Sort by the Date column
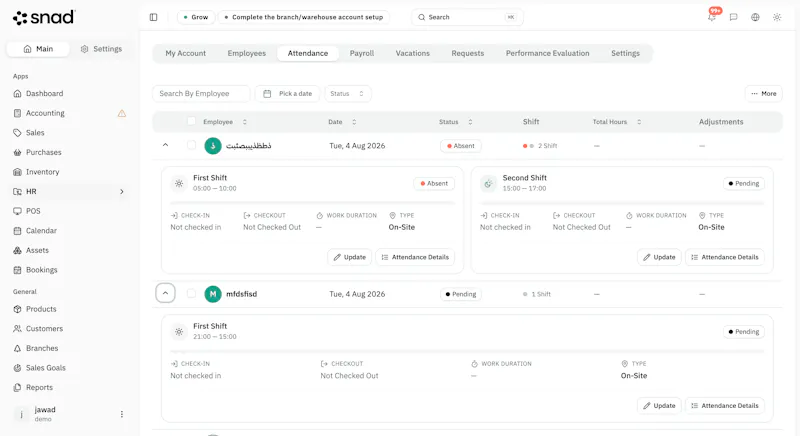This screenshot has height=436, width=800. [x=342, y=122]
